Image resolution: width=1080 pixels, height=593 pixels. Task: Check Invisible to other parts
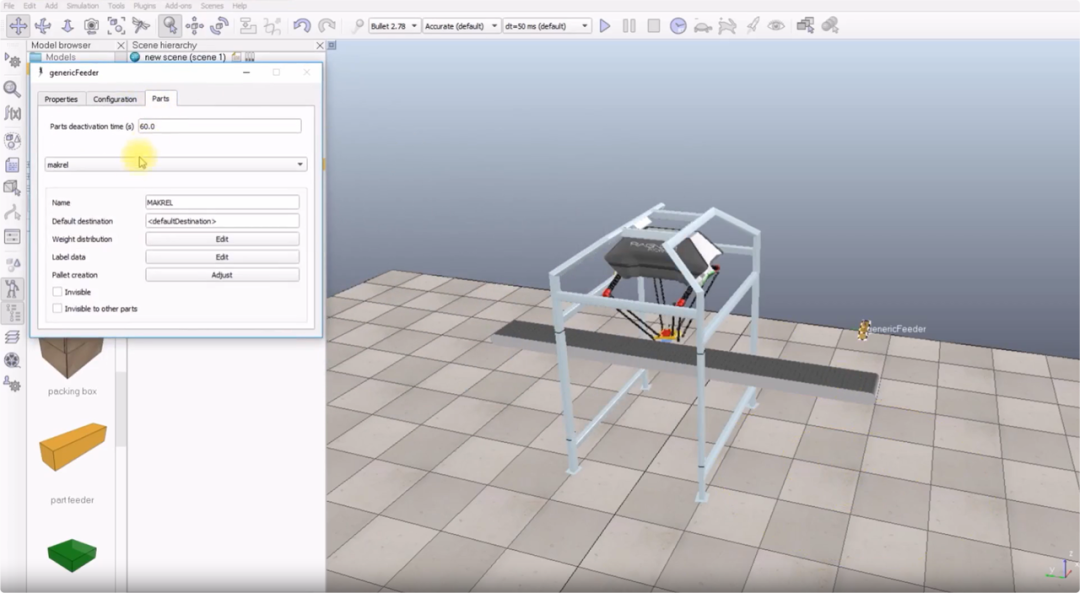click(x=57, y=309)
